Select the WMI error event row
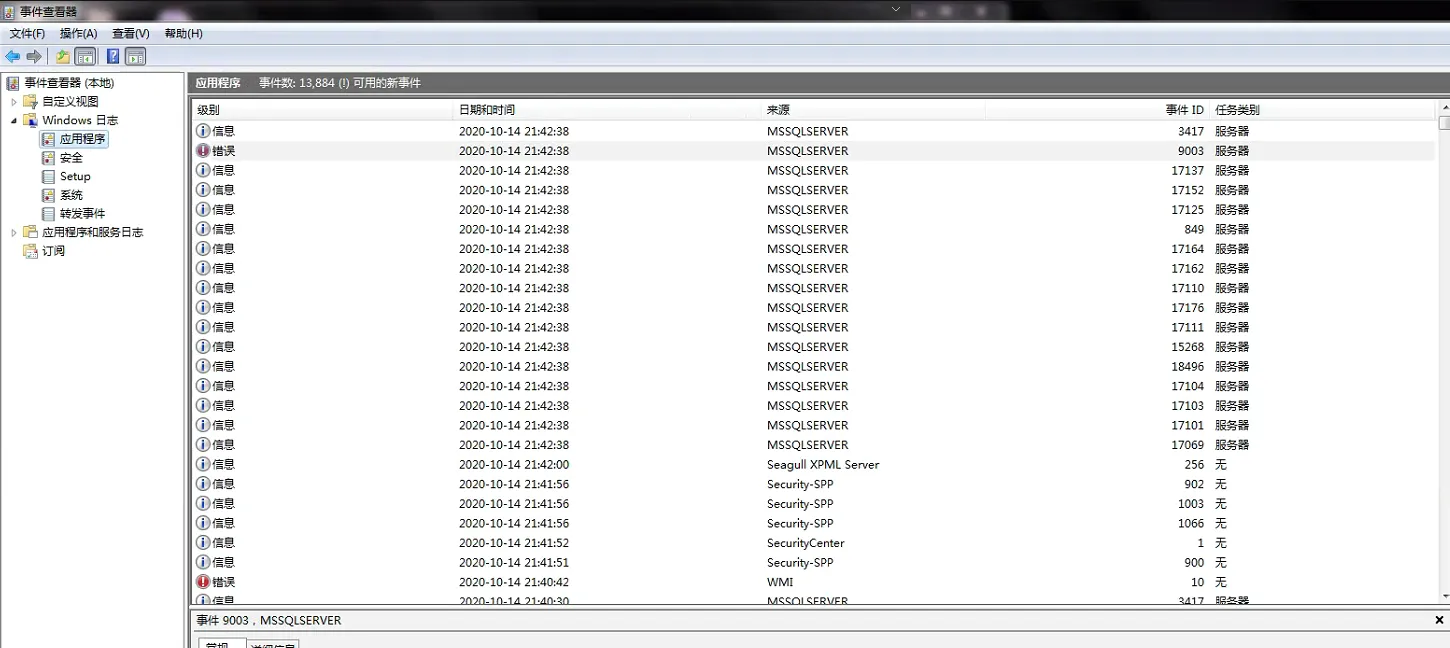This screenshot has height=648, width=1450. point(780,582)
